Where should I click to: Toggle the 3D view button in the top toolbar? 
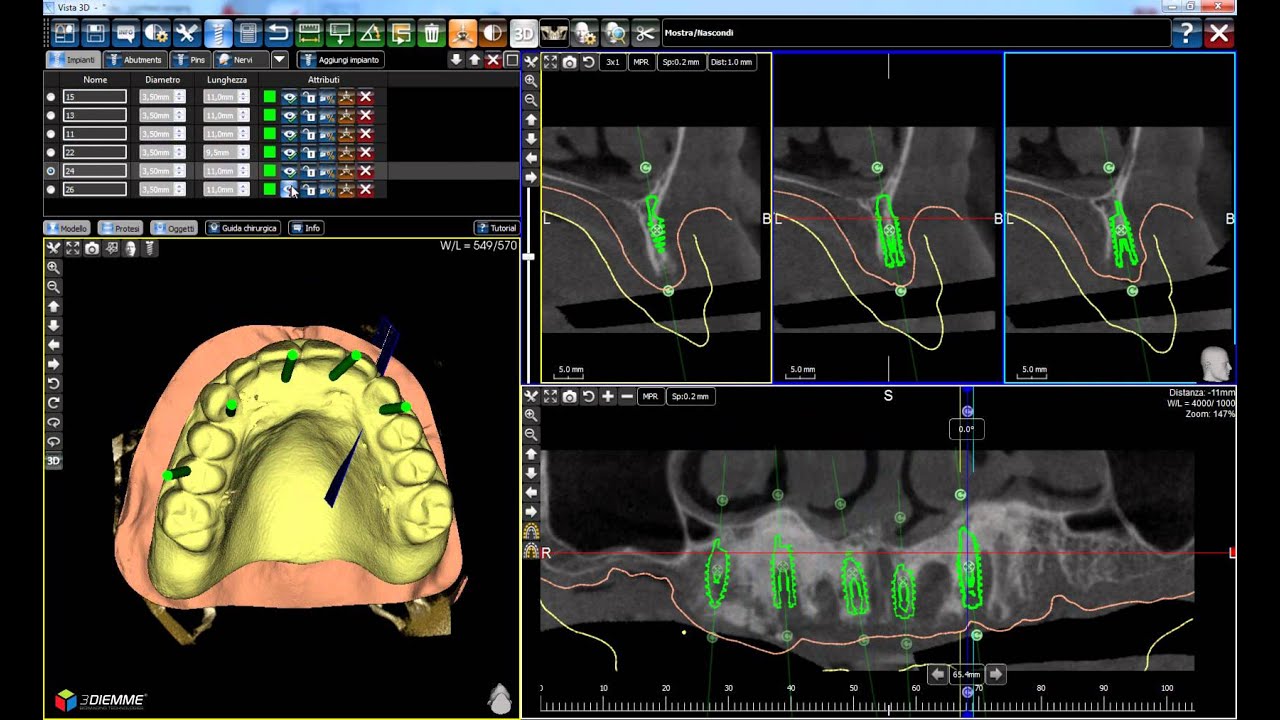[523, 33]
